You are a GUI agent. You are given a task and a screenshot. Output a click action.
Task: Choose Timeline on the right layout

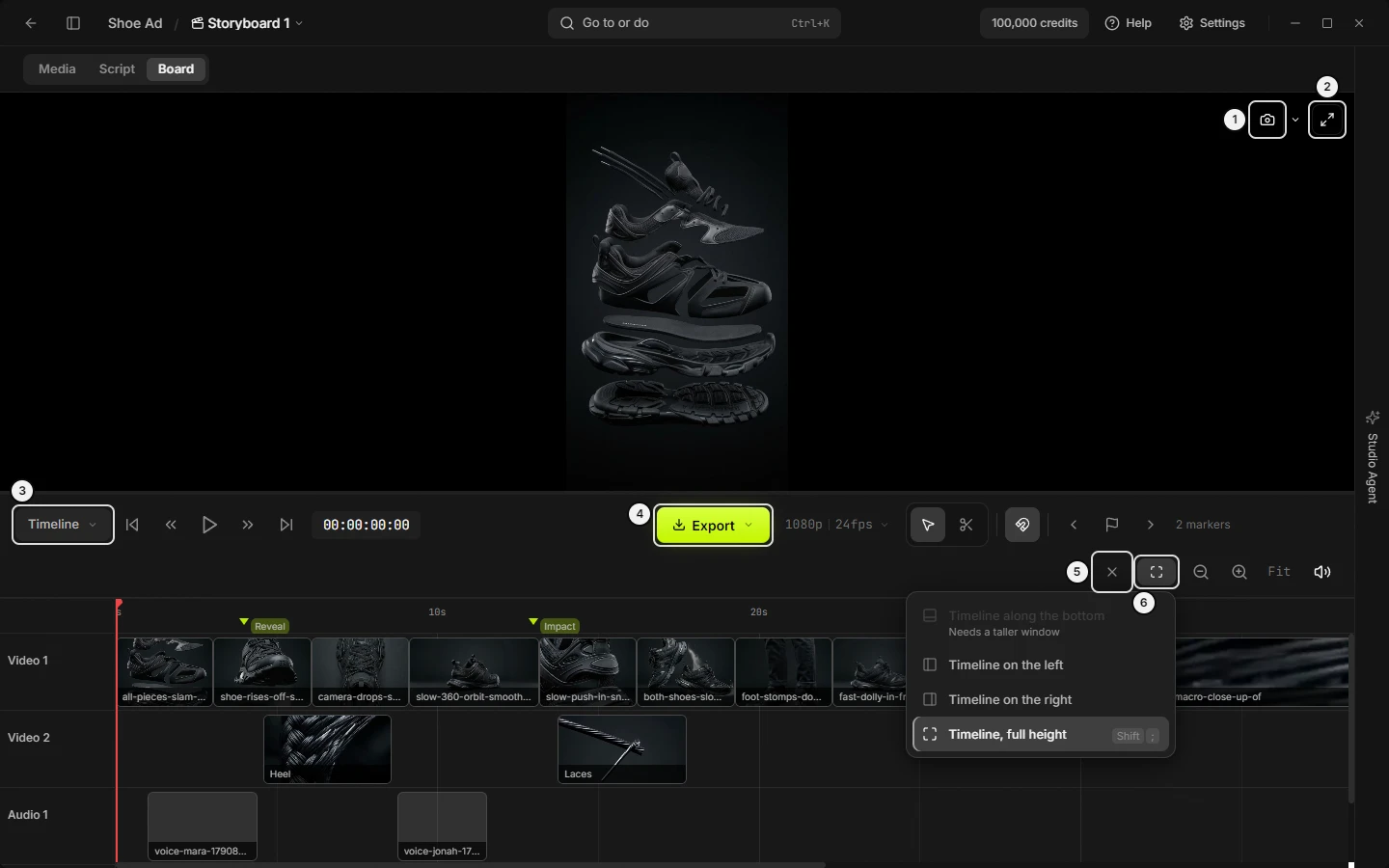pyautogui.click(x=1041, y=700)
